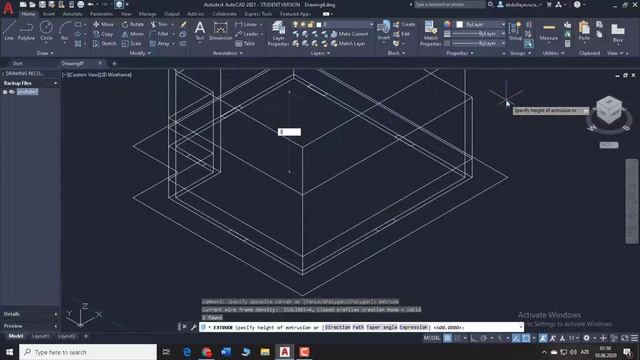640x360 pixels.
Task: Select the Polyline tool
Action: tap(26, 31)
